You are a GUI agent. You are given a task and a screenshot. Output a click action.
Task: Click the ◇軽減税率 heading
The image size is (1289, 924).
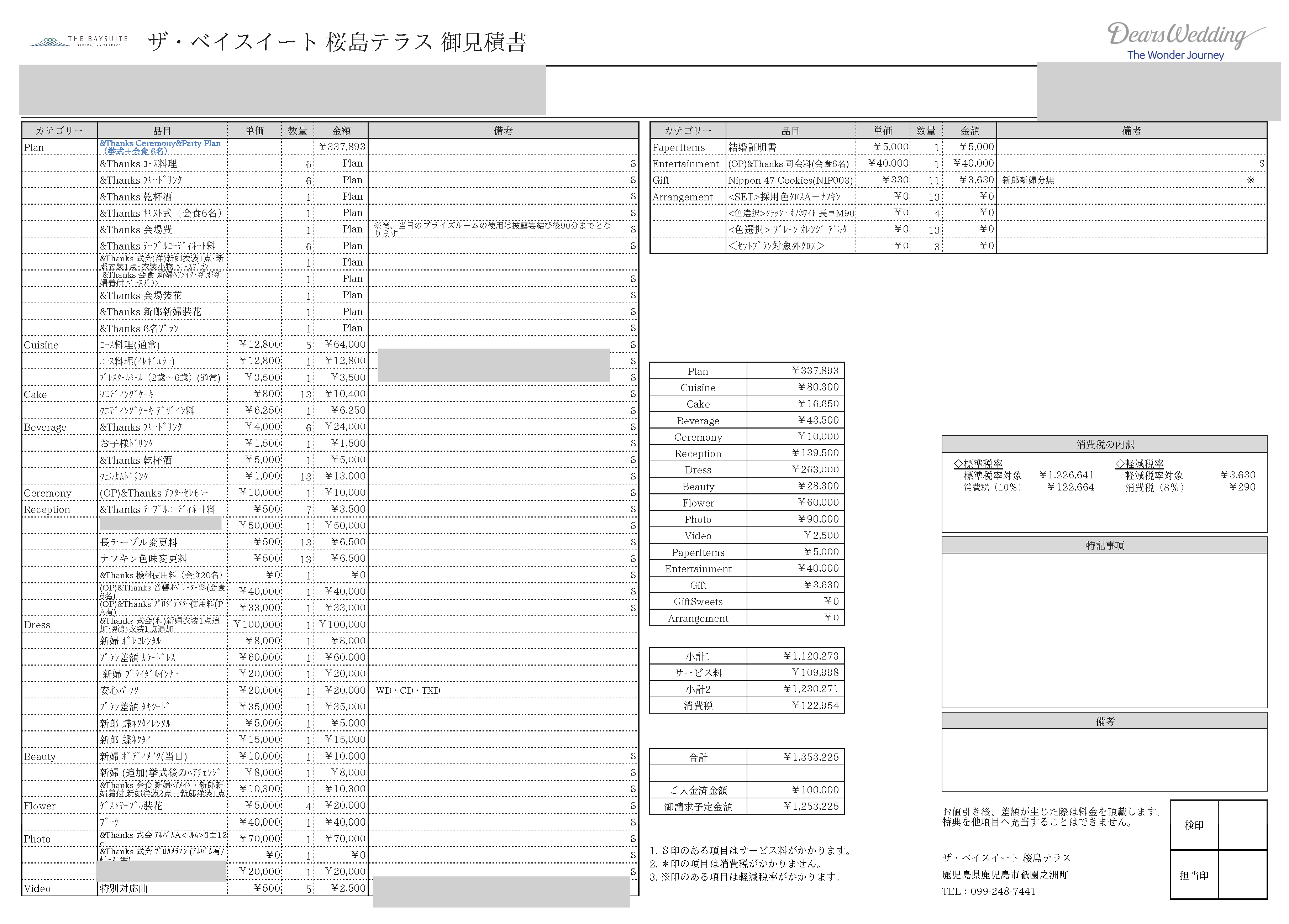pyautogui.click(x=1139, y=464)
